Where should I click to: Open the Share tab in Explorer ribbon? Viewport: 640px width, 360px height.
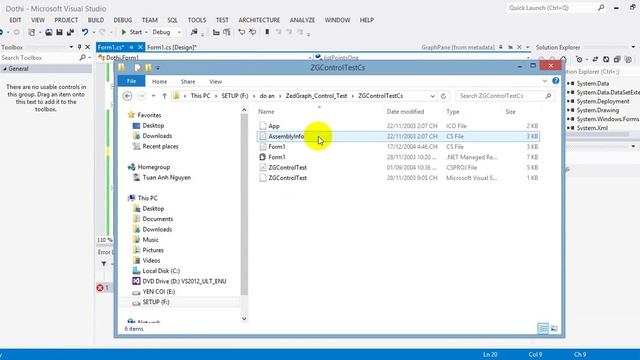coord(188,82)
